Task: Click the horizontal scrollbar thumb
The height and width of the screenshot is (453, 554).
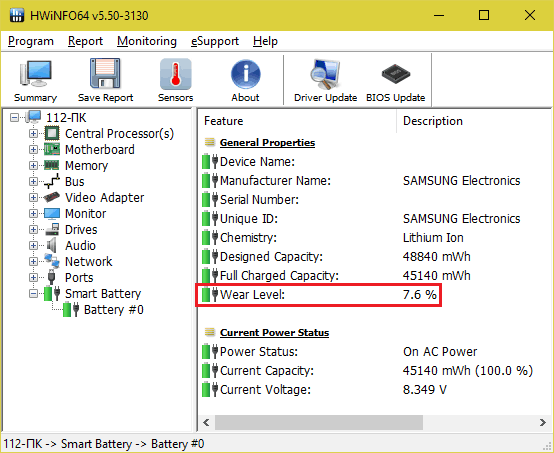Action: [319, 422]
